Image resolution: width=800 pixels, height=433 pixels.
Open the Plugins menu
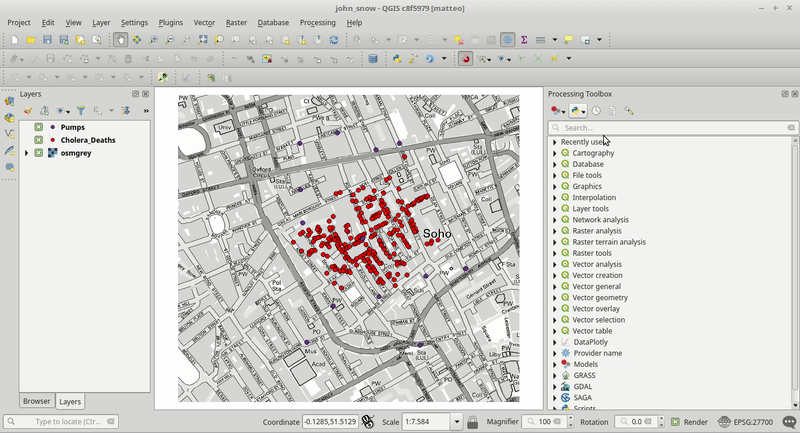click(x=170, y=22)
